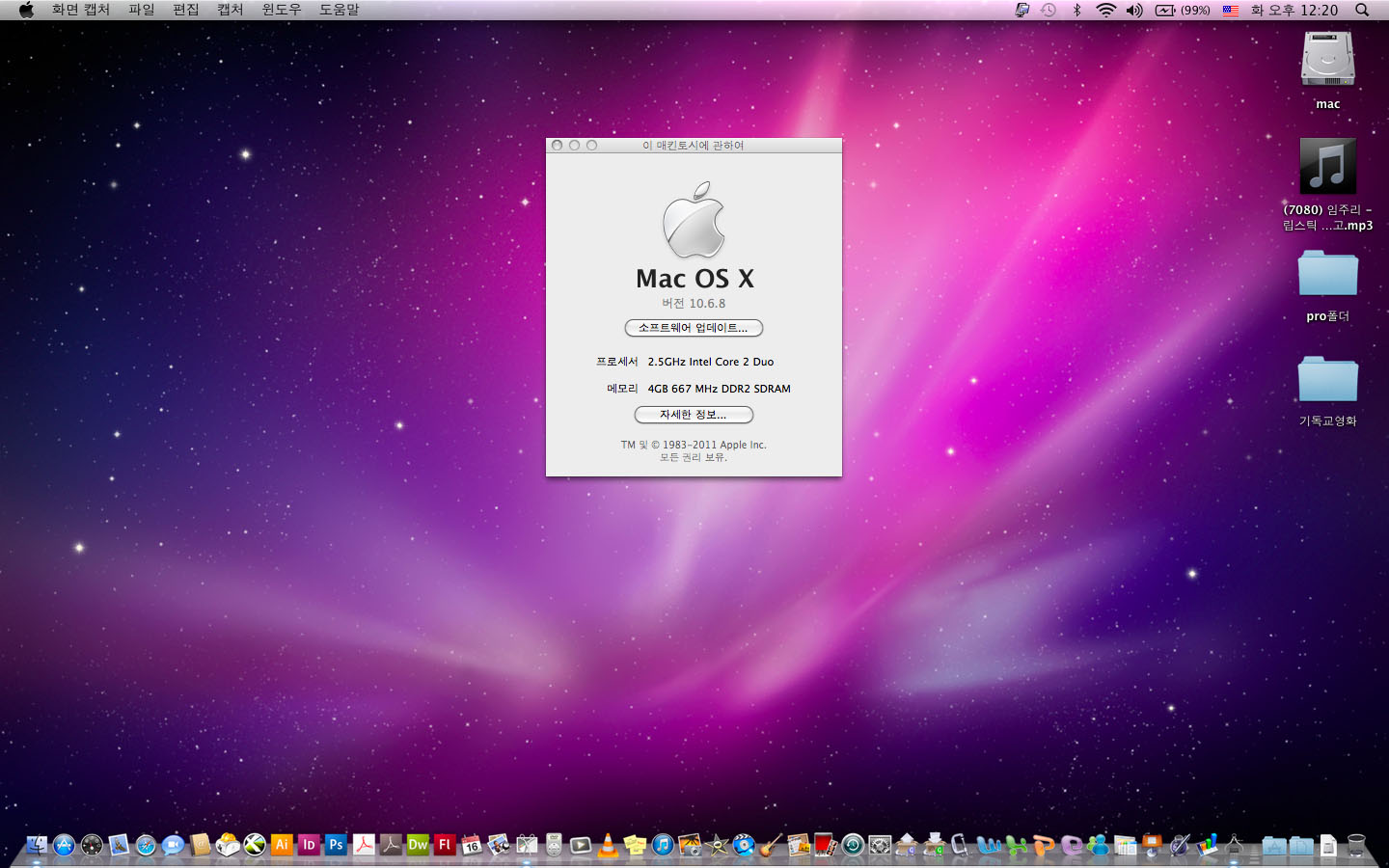The width and height of the screenshot is (1389, 868).
Task: Open Photoshop from the dock
Action: 336,845
